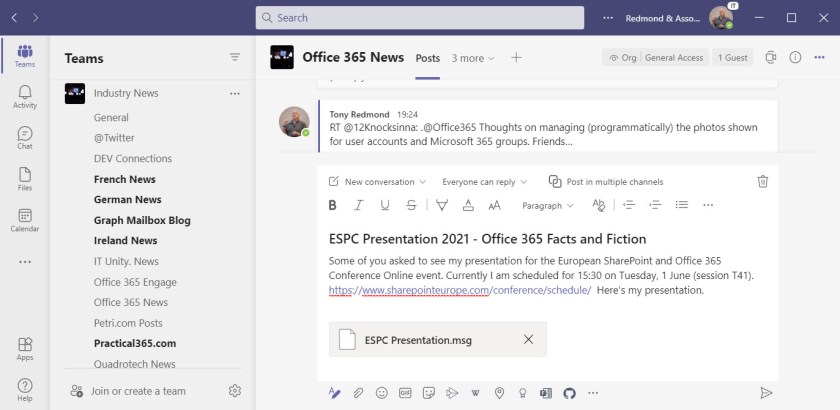Toggle strikethrough formatting
Screen dimensions: 840x410
click(411, 205)
